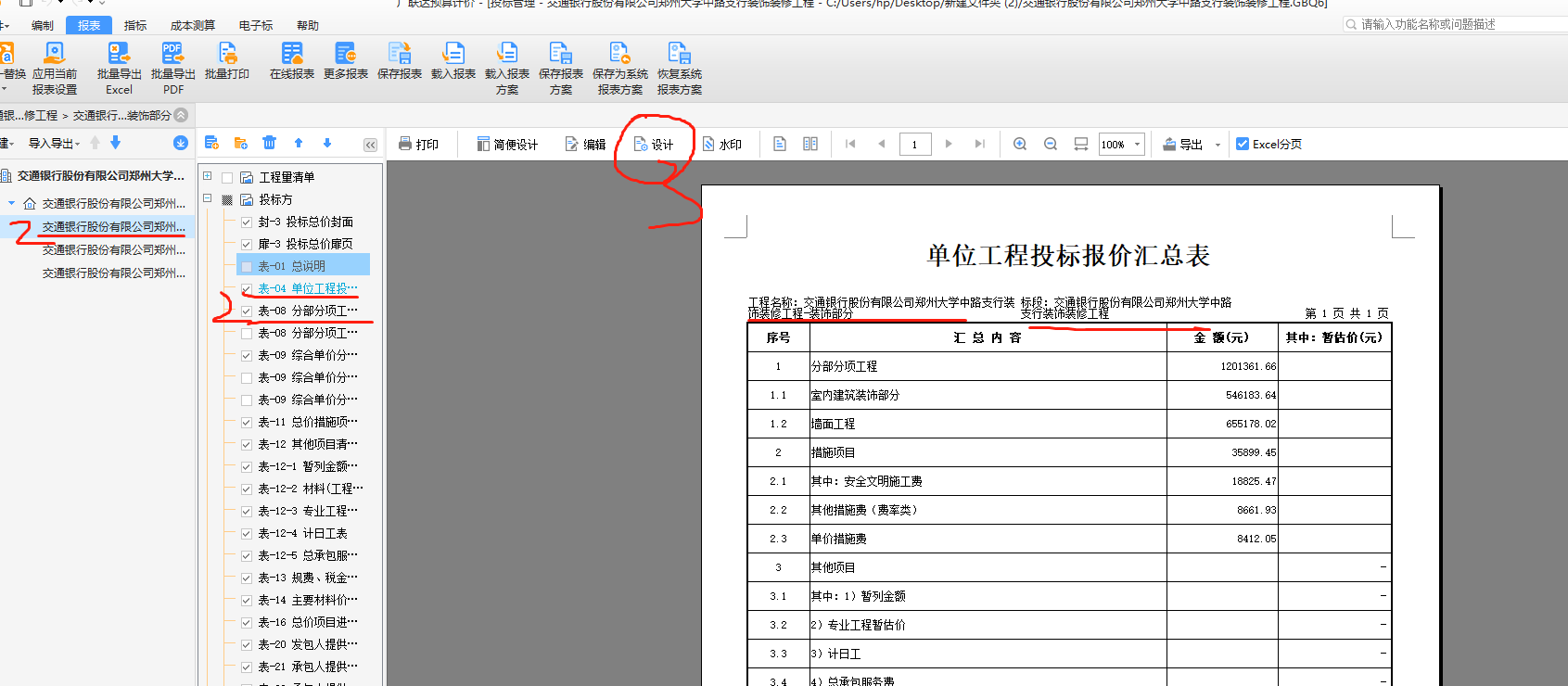This screenshot has height=686, width=1568.
Task: Toggle checkbox for 表-12 其他项目清
Action: click(x=247, y=444)
